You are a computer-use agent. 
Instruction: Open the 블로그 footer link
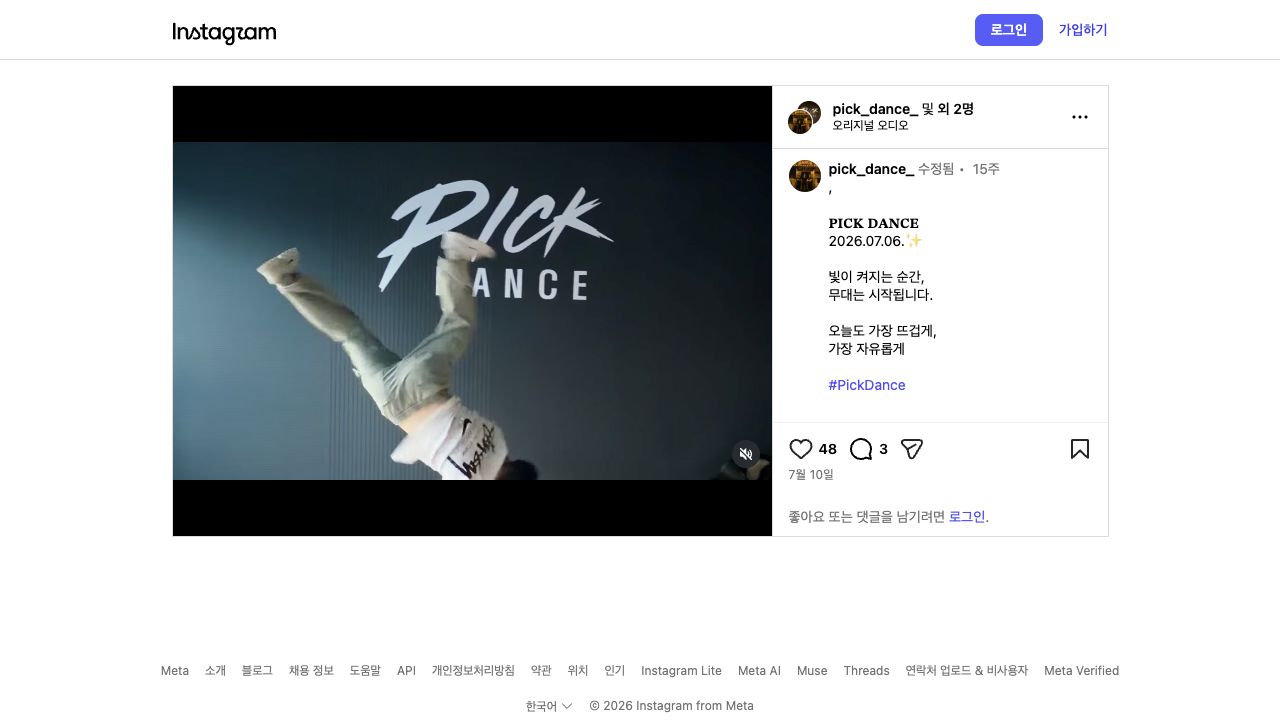(257, 671)
